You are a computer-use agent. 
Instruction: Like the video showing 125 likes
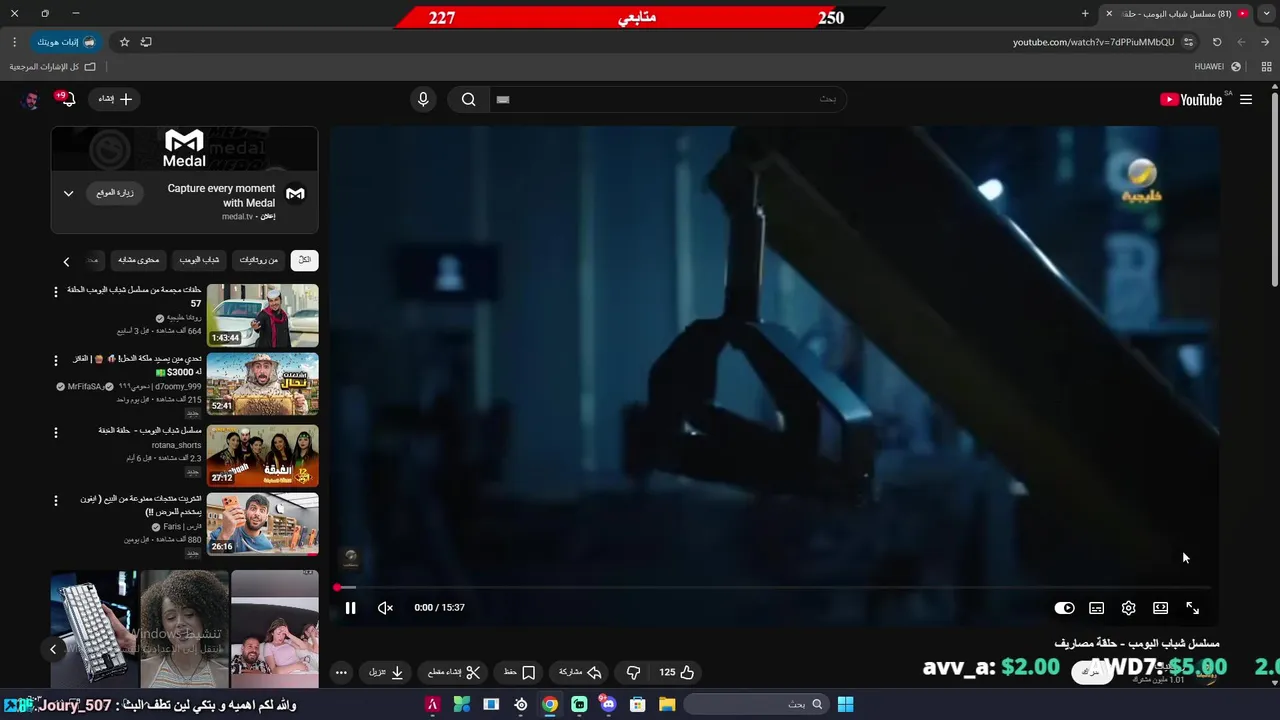(676, 672)
